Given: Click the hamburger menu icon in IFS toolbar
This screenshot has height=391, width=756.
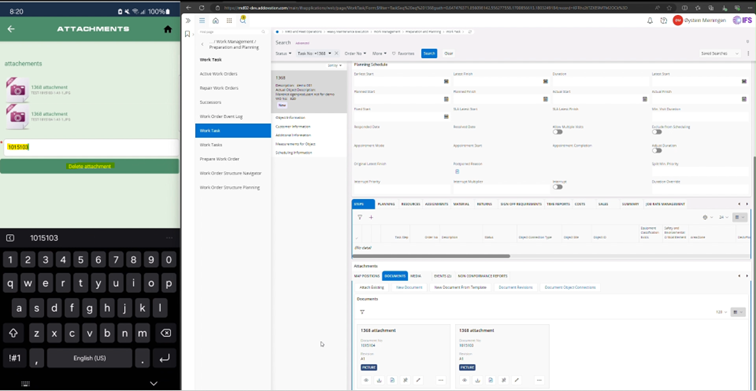Looking at the screenshot, I should coord(202,21).
